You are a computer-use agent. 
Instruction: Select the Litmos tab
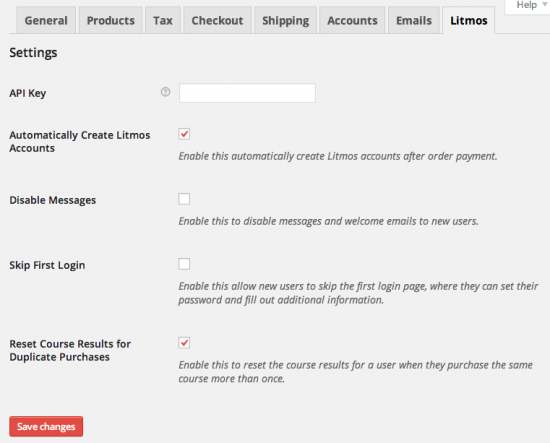pyautogui.click(x=469, y=21)
